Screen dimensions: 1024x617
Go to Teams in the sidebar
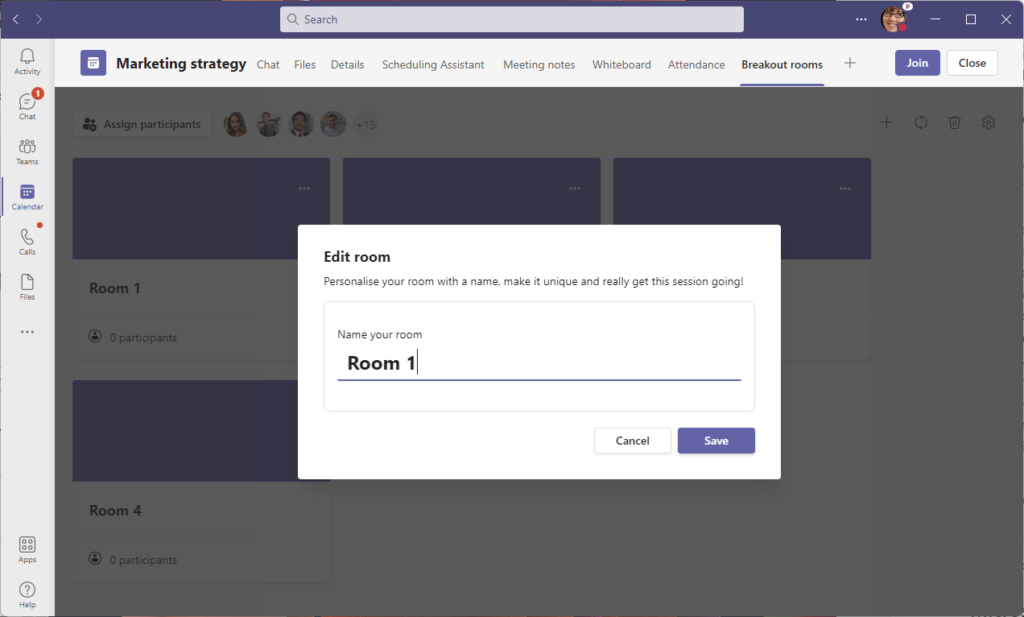[x=27, y=151]
